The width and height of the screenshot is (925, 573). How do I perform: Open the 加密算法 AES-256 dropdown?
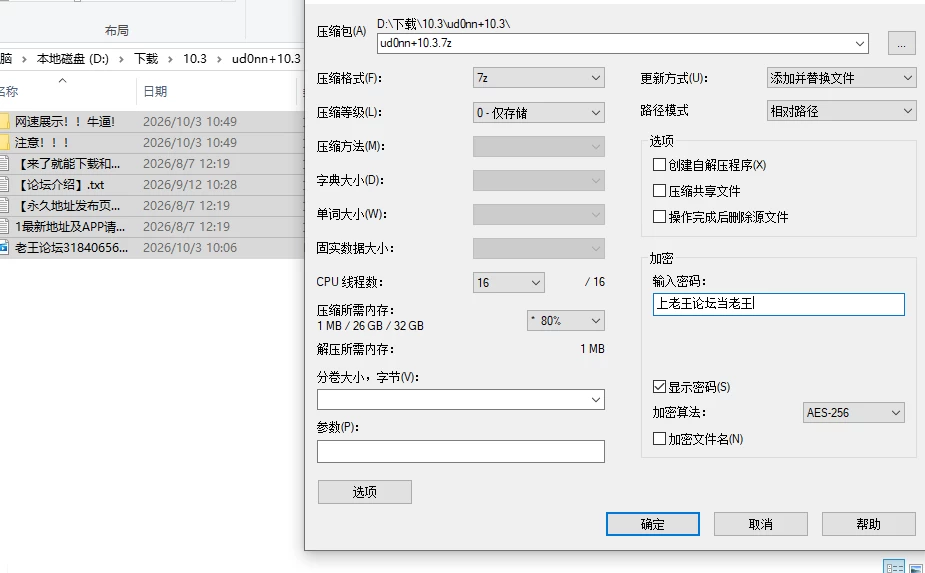[854, 412]
